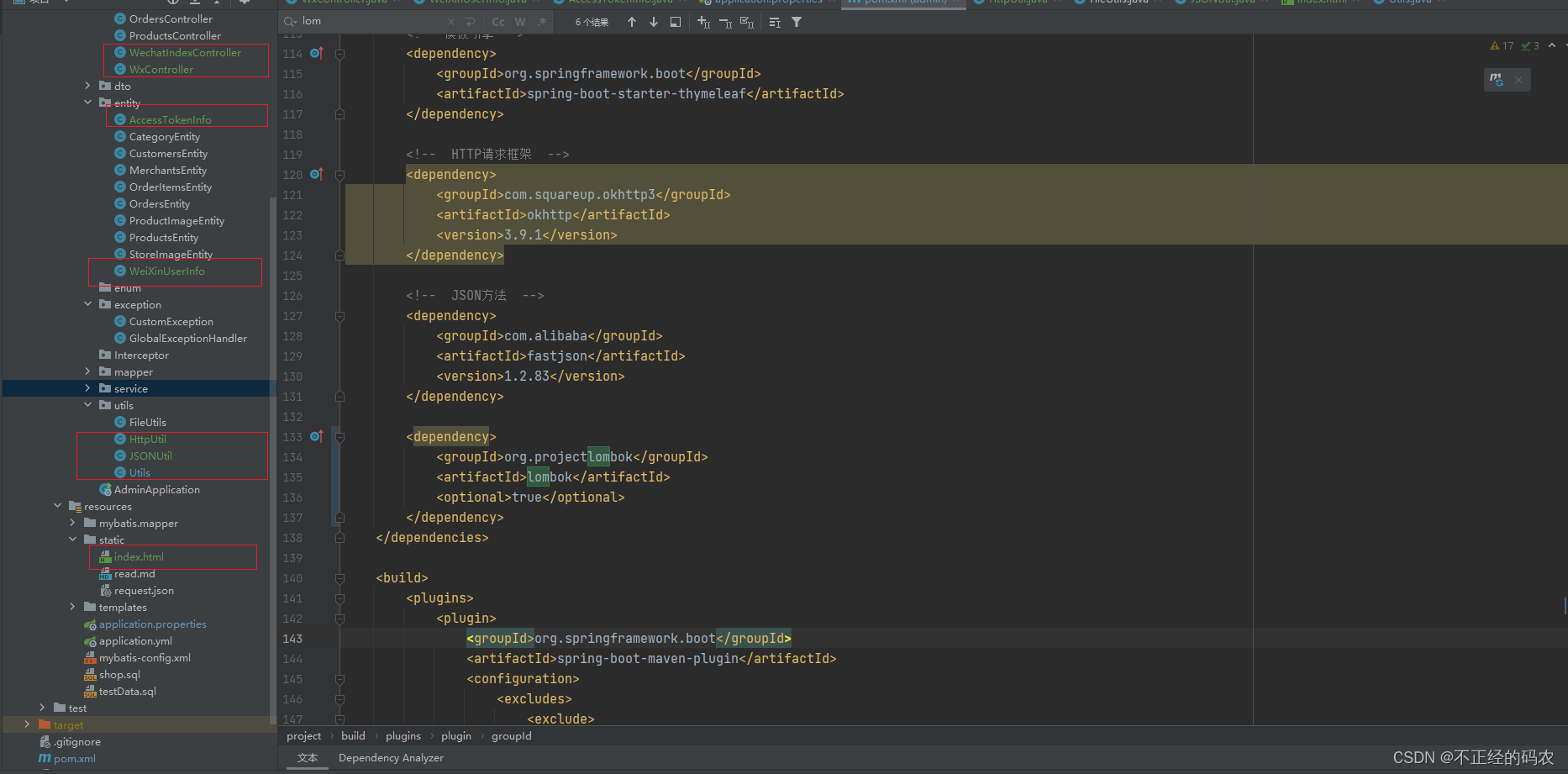Screen dimensions: 1568x774
Task: Expand the service package arrow
Action: tap(87, 388)
